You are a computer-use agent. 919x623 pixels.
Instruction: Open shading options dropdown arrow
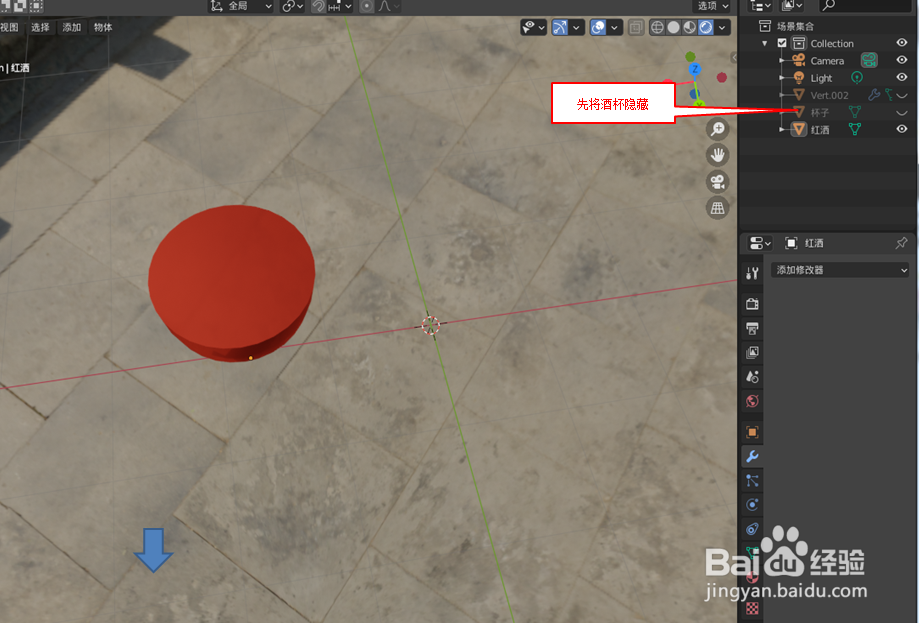(723, 27)
